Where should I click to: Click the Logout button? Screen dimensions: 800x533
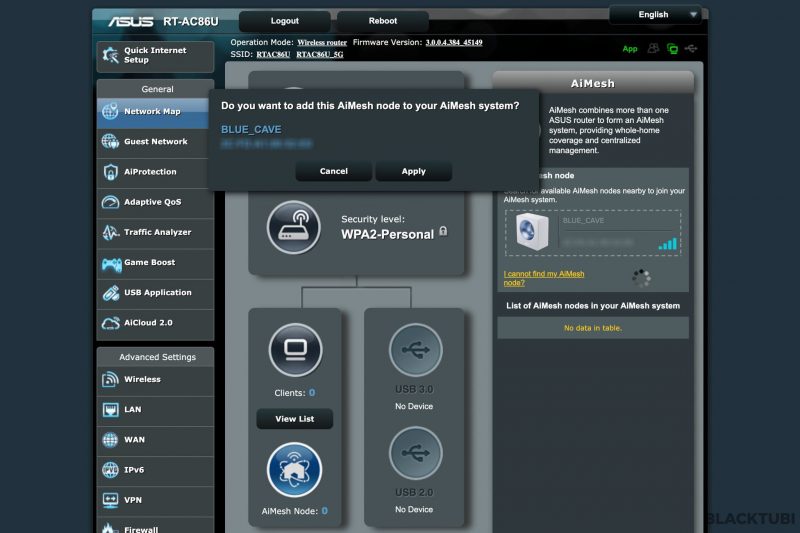[285, 21]
